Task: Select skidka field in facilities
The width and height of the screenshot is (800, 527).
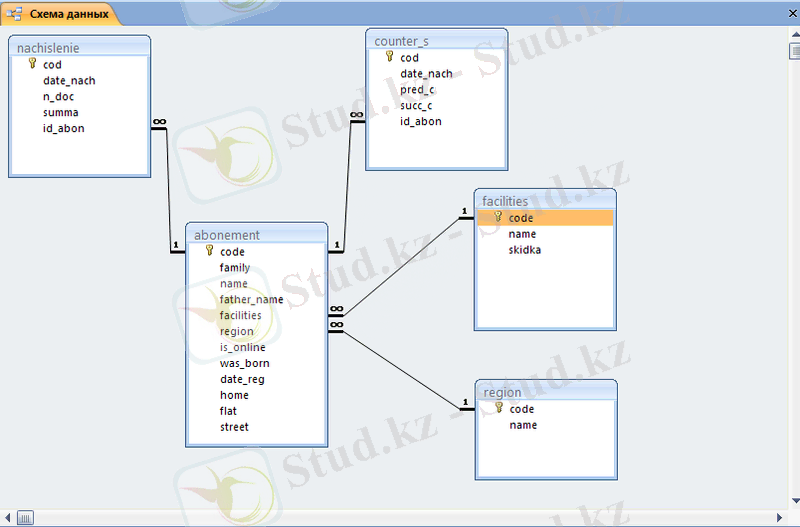Action: tap(524, 249)
